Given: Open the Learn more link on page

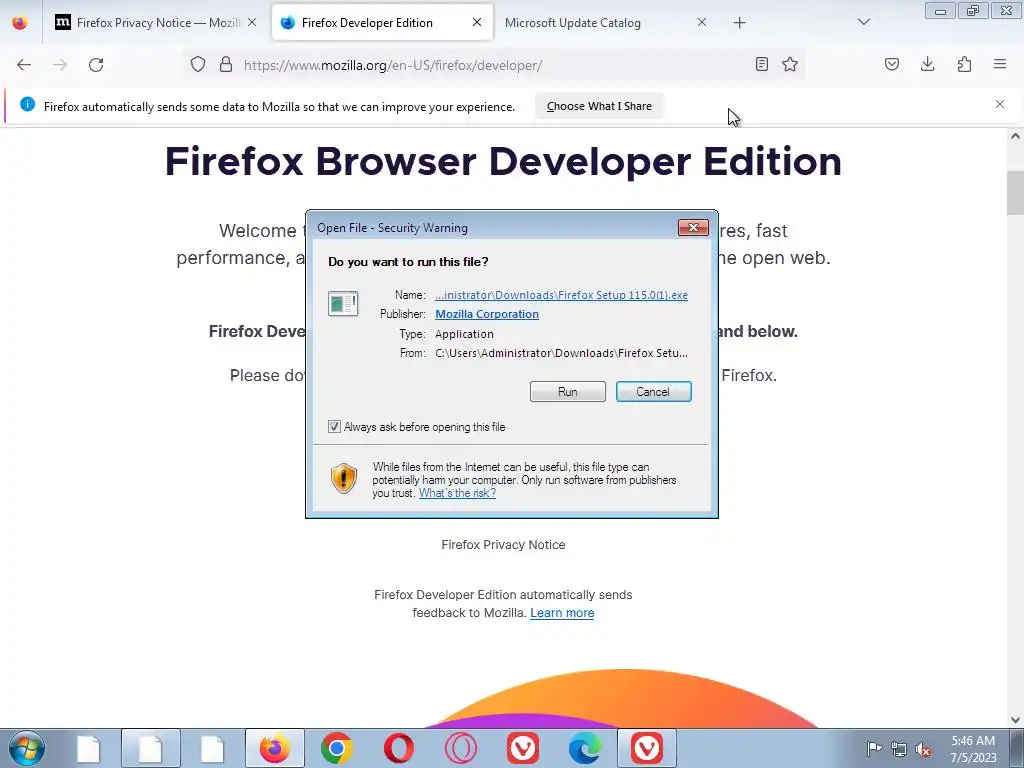Looking at the screenshot, I should (x=562, y=613).
